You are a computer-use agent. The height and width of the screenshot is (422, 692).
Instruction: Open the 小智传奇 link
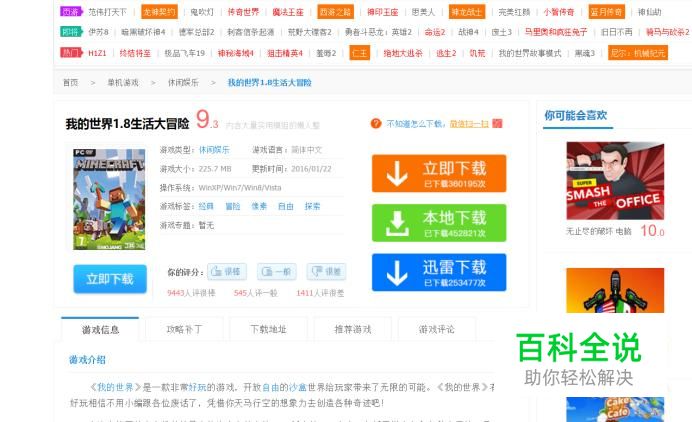tap(559, 12)
